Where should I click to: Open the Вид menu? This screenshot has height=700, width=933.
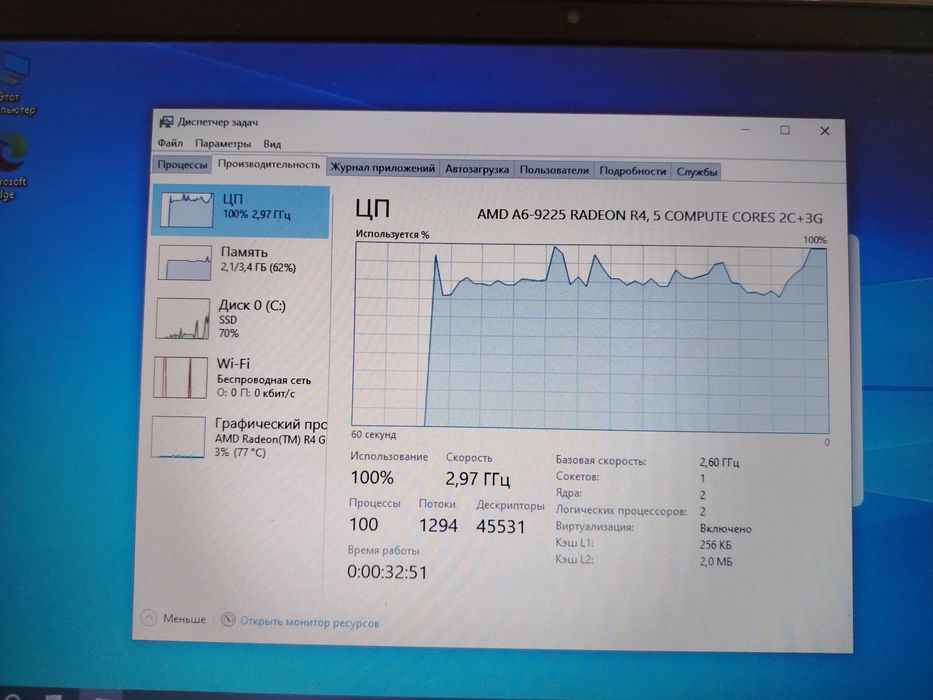click(272, 144)
